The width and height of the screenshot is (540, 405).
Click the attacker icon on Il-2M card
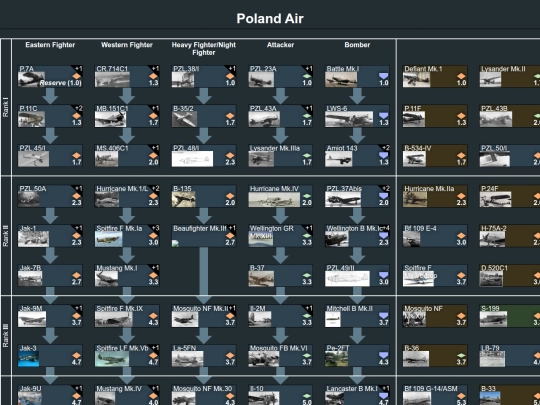click(307, 316)
